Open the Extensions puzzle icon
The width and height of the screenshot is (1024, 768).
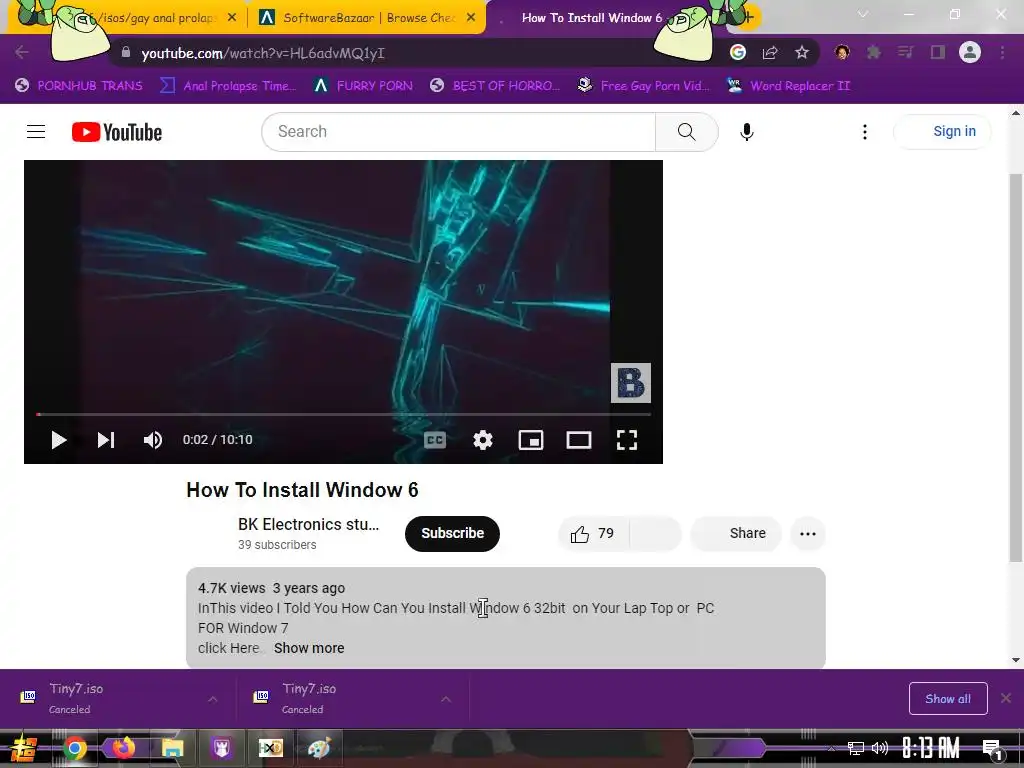click(874, 53)
